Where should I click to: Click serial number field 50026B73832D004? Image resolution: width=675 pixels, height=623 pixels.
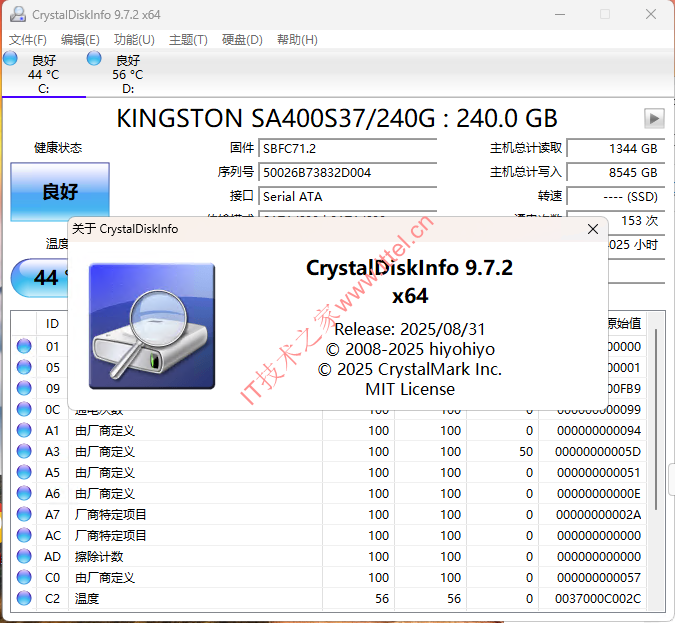click(x=347, y=173)
